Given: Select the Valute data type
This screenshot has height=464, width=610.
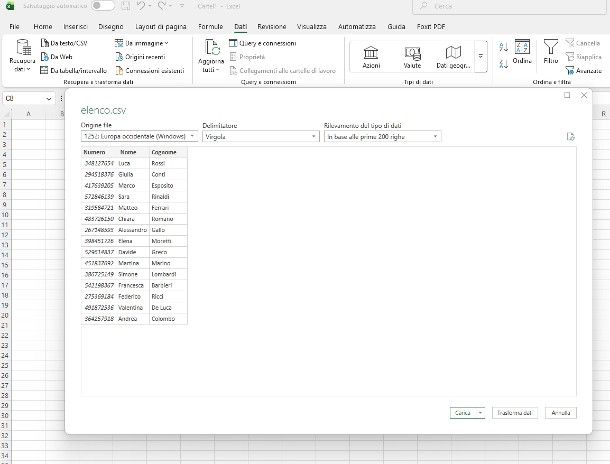Looking at the screenshot, I should (x=412, y=57).
